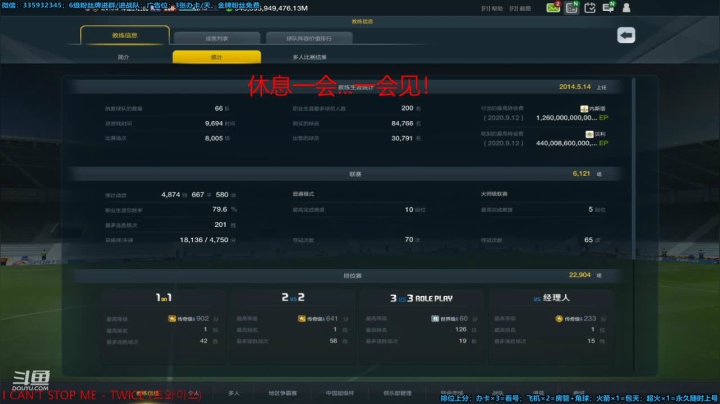Screen dimensions: 720x404
Task: Click the 18,136 / 4,750 goals value
Action: pos(204,240)
